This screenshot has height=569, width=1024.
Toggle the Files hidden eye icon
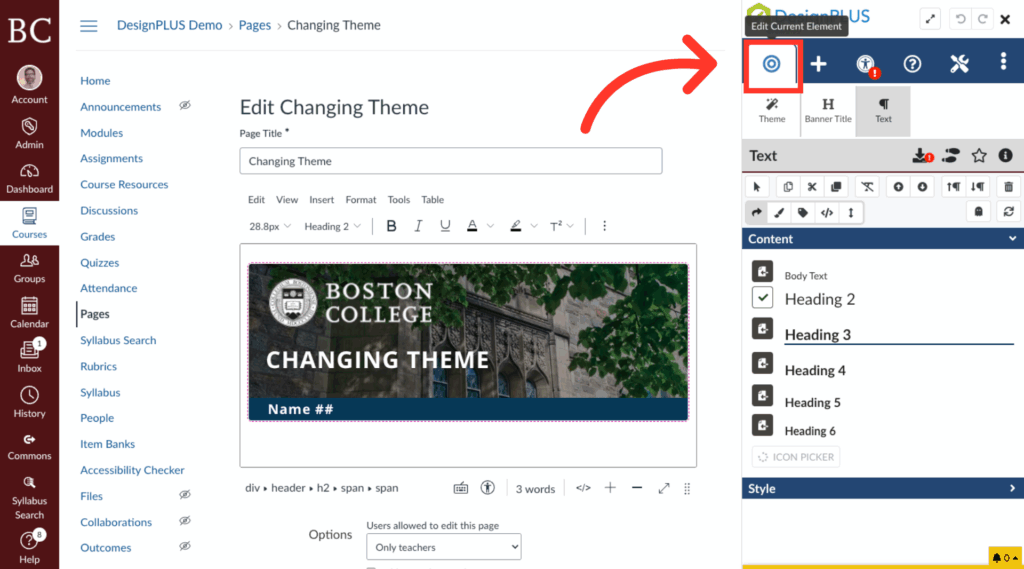click(185, 495)
